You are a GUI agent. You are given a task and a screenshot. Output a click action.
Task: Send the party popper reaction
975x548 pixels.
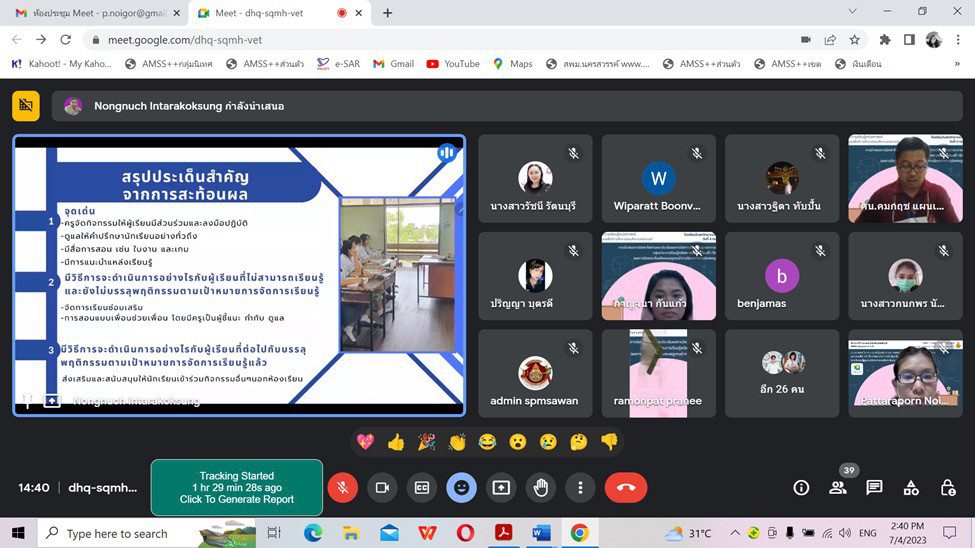point(427,442)
